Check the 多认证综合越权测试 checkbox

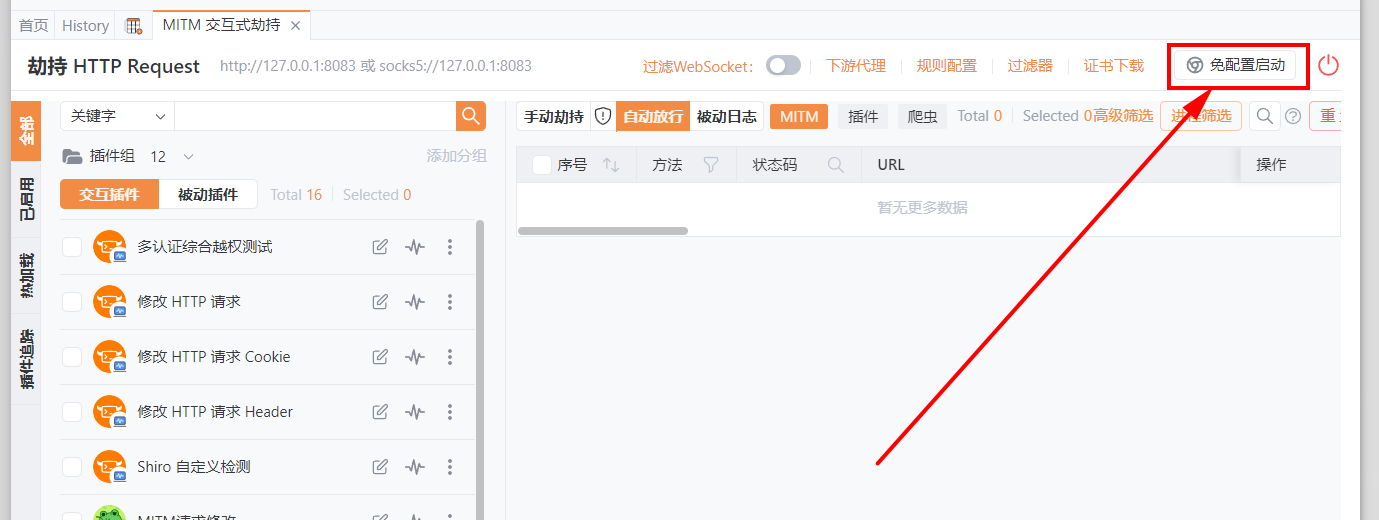pyautogui.click(x=72, y=247)
